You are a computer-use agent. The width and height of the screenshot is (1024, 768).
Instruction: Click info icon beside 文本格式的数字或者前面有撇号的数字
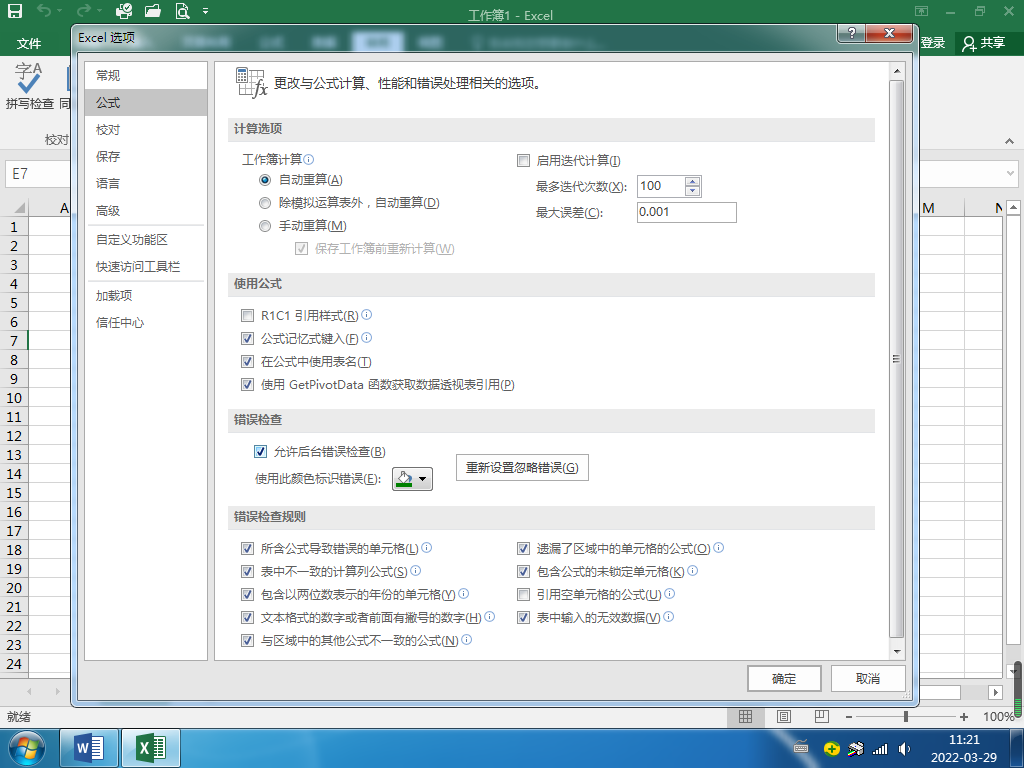(490, 616)
